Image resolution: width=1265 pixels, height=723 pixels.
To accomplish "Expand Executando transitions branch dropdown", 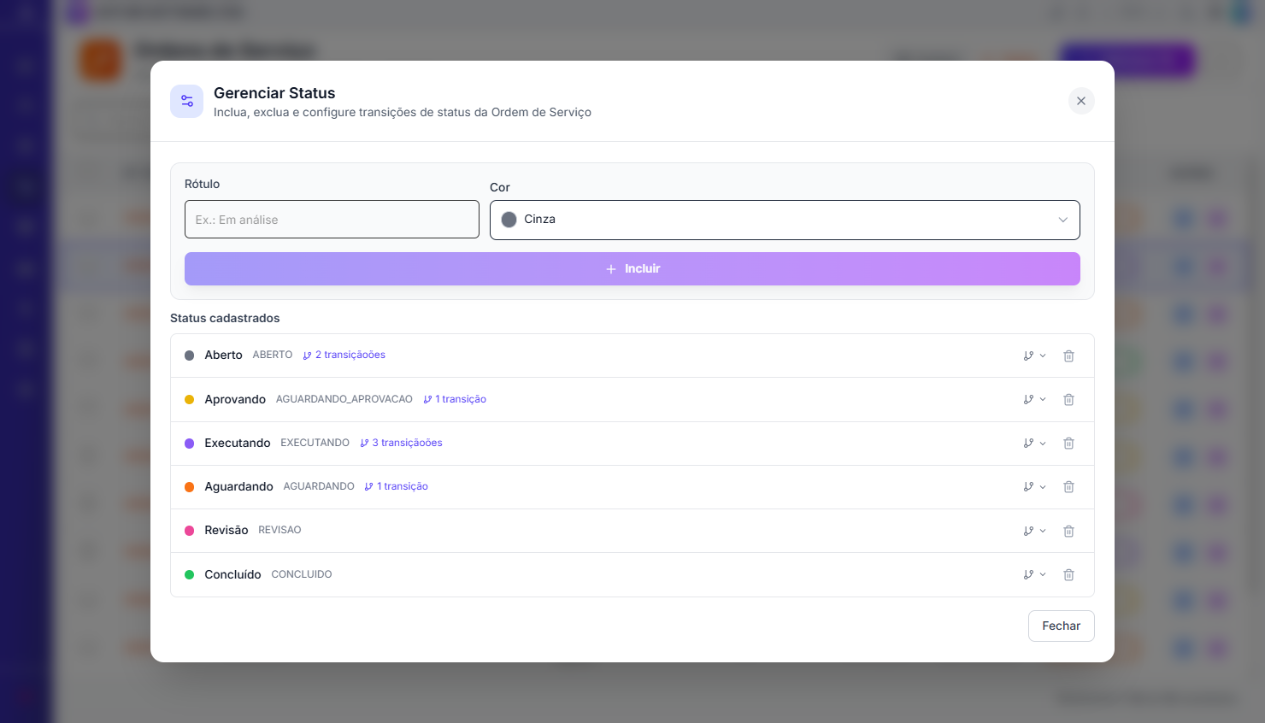I will tap(1034, 443).
